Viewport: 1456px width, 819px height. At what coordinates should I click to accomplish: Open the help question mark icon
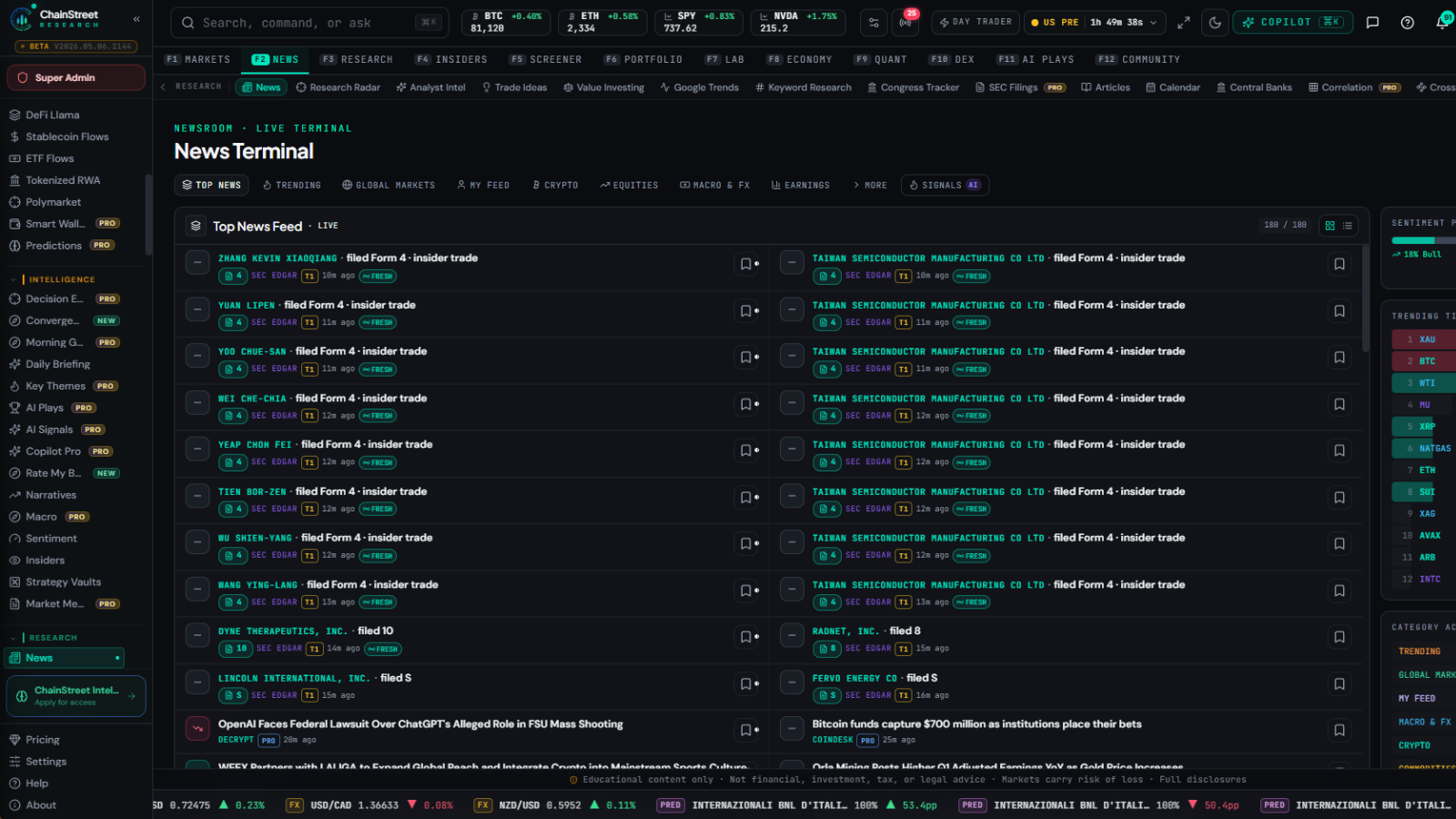1407,23
